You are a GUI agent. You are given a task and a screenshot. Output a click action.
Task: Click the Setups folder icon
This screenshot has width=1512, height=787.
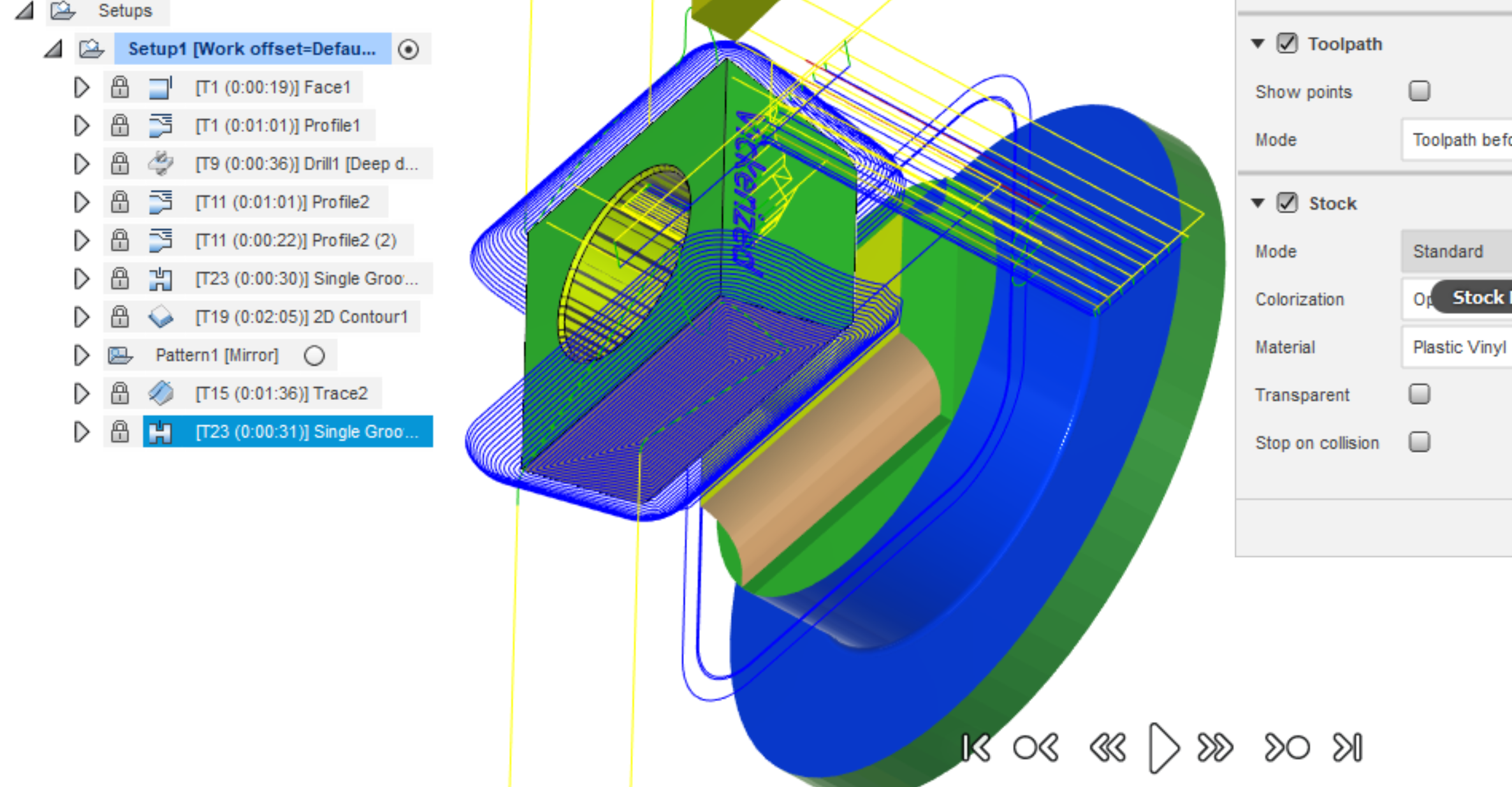click(x=61, y=10)
